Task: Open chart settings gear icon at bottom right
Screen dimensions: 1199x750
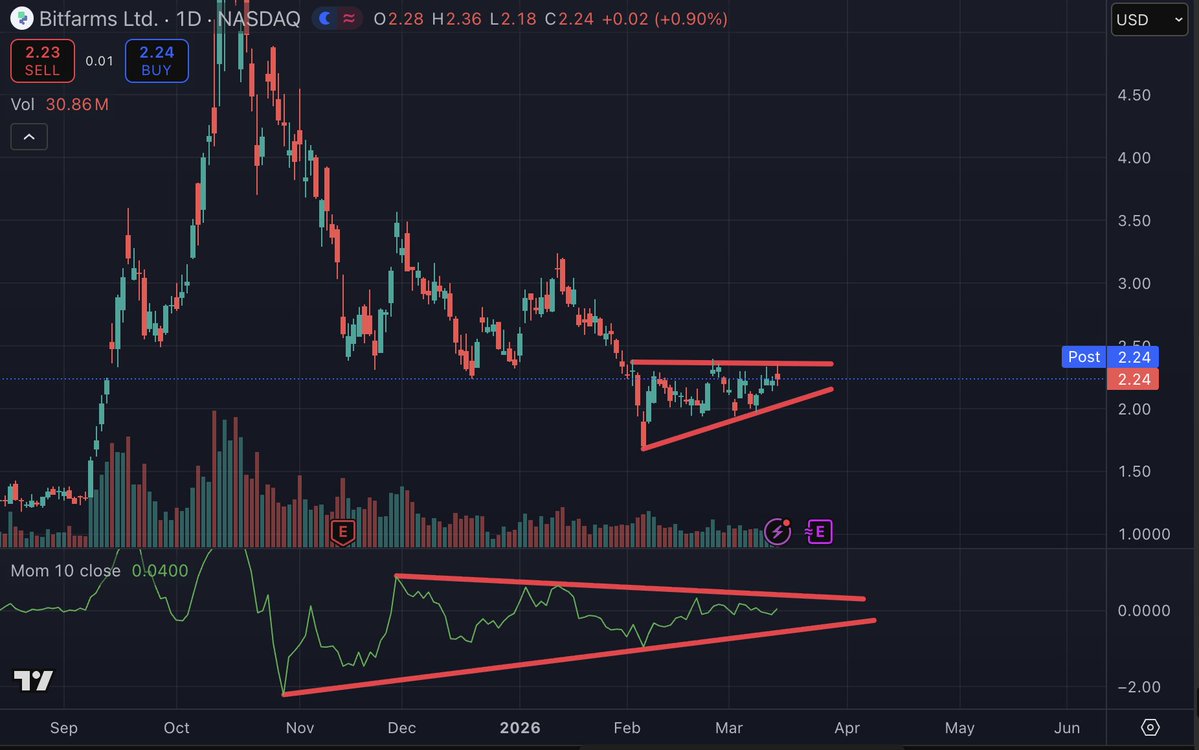Action: click(x=1150, y=727)
